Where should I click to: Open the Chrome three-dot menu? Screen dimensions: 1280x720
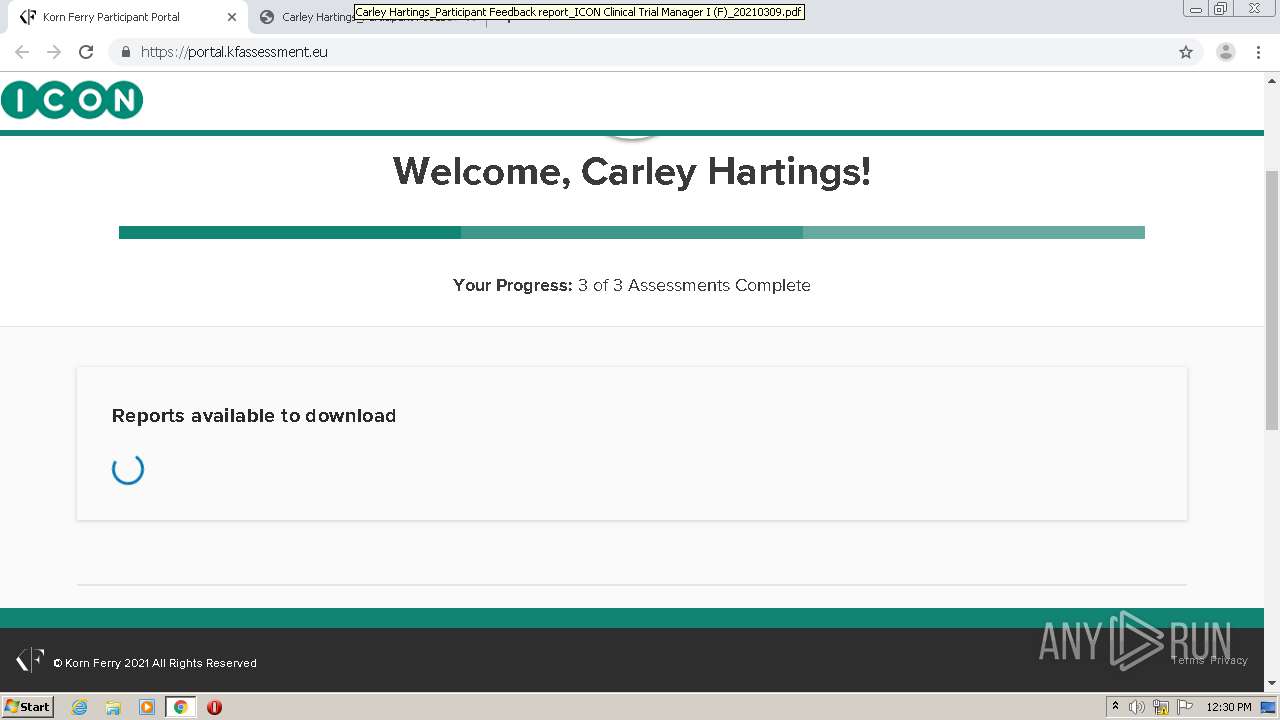[1258, 52]
